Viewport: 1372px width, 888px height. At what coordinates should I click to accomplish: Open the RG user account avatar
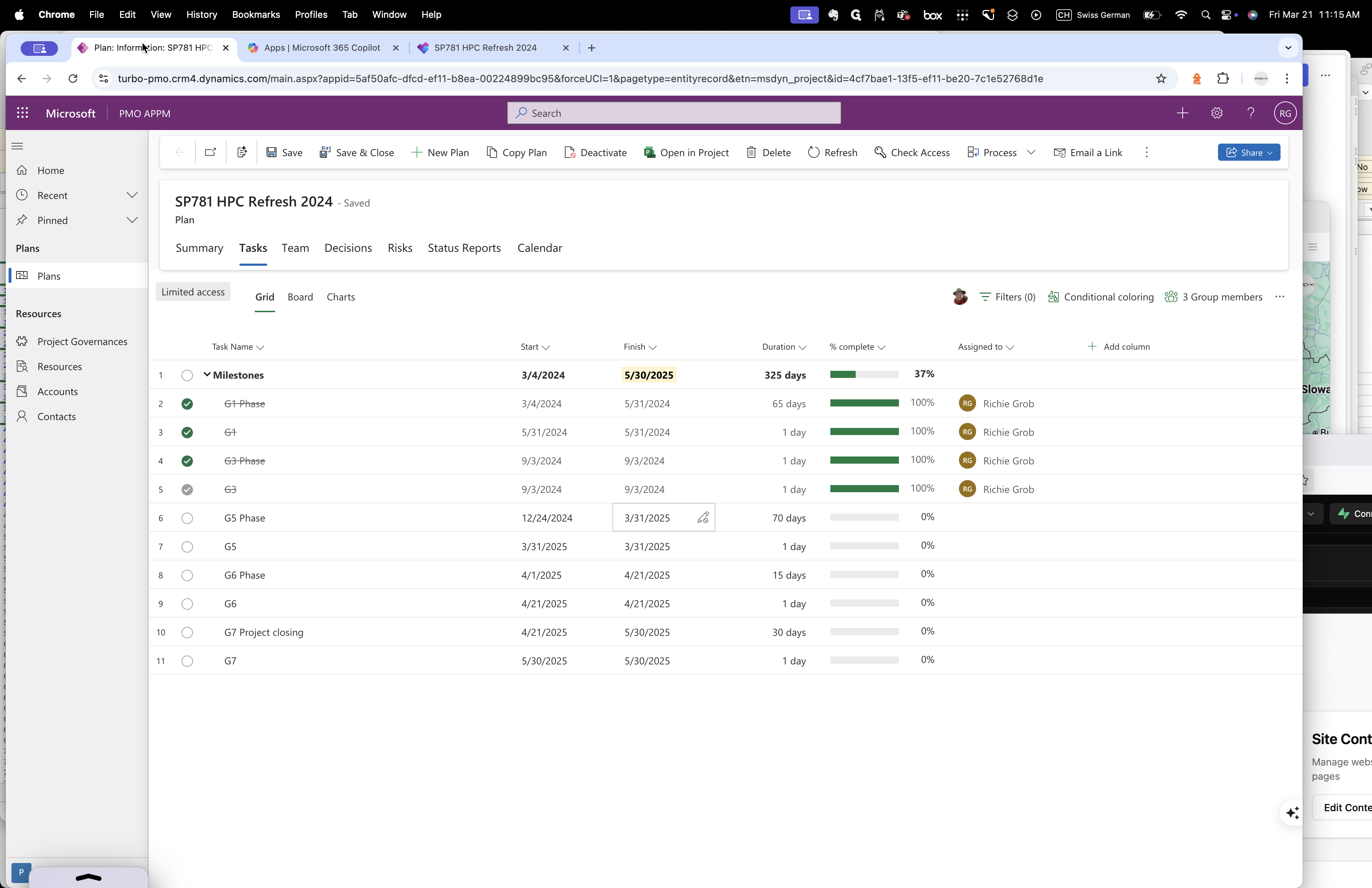click(x=1285, y=113)
